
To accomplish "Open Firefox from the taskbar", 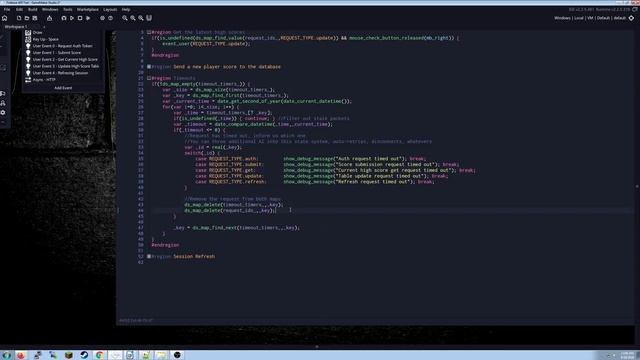I will point(21,355).
